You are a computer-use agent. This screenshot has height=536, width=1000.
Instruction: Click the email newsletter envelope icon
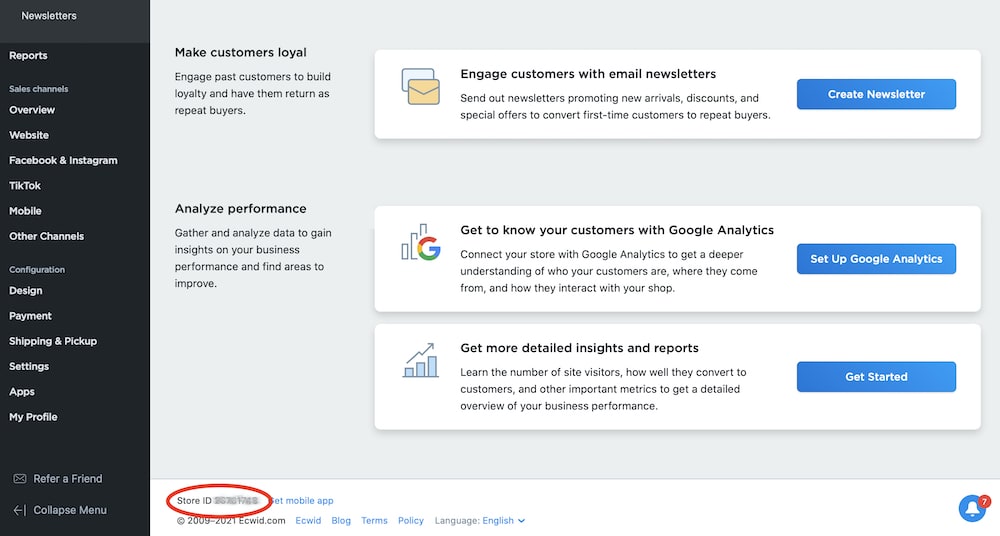pos(420,87)
